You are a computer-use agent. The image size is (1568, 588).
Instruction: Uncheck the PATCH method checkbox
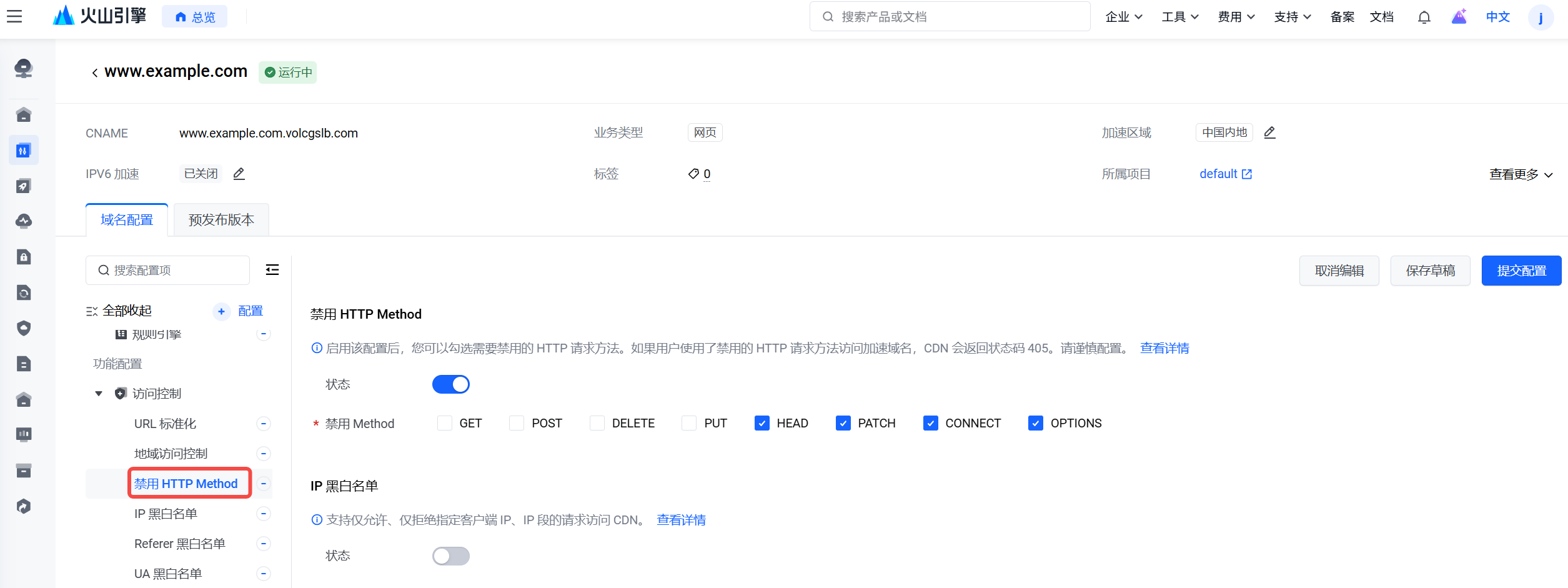pyautogui.click(x=843, y=424)
